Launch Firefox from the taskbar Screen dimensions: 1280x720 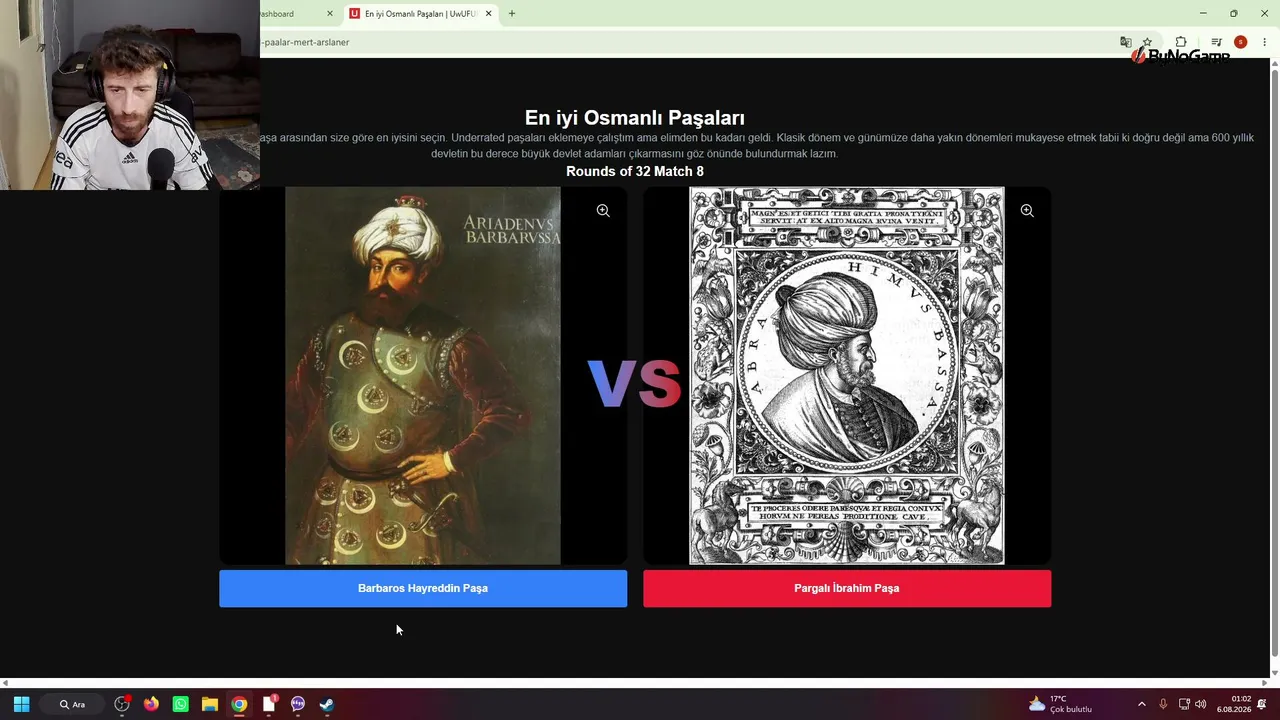(x=151, y=704)
